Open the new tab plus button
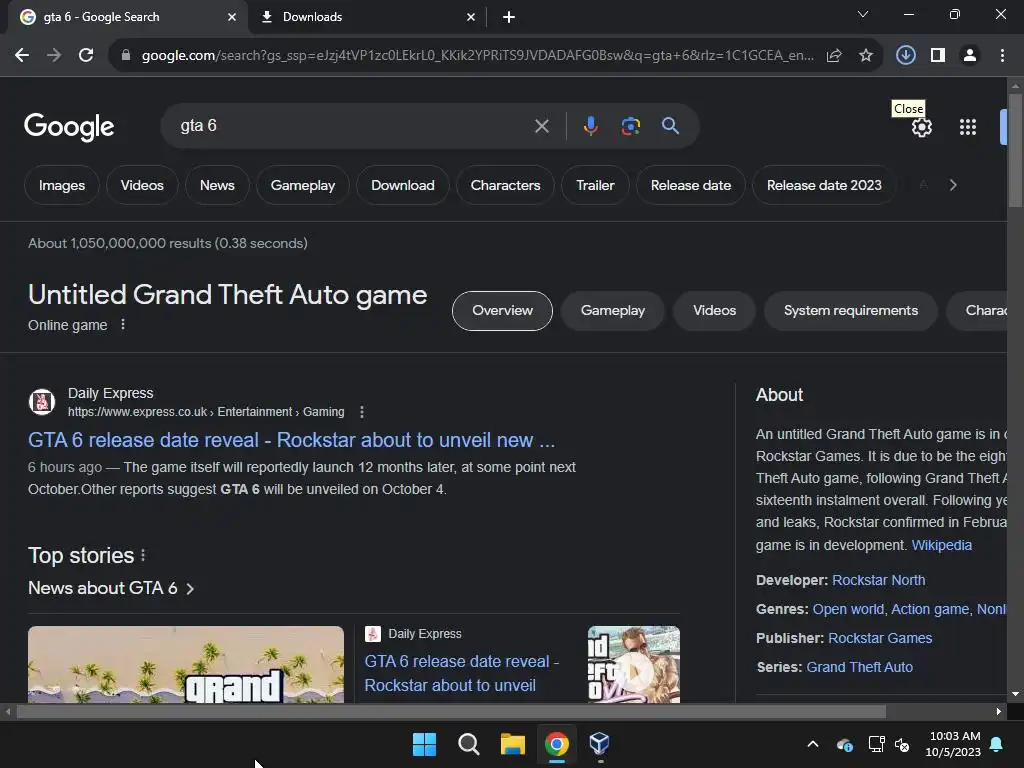The width and height of the screenshot is (1024, 768). (509, 17)
